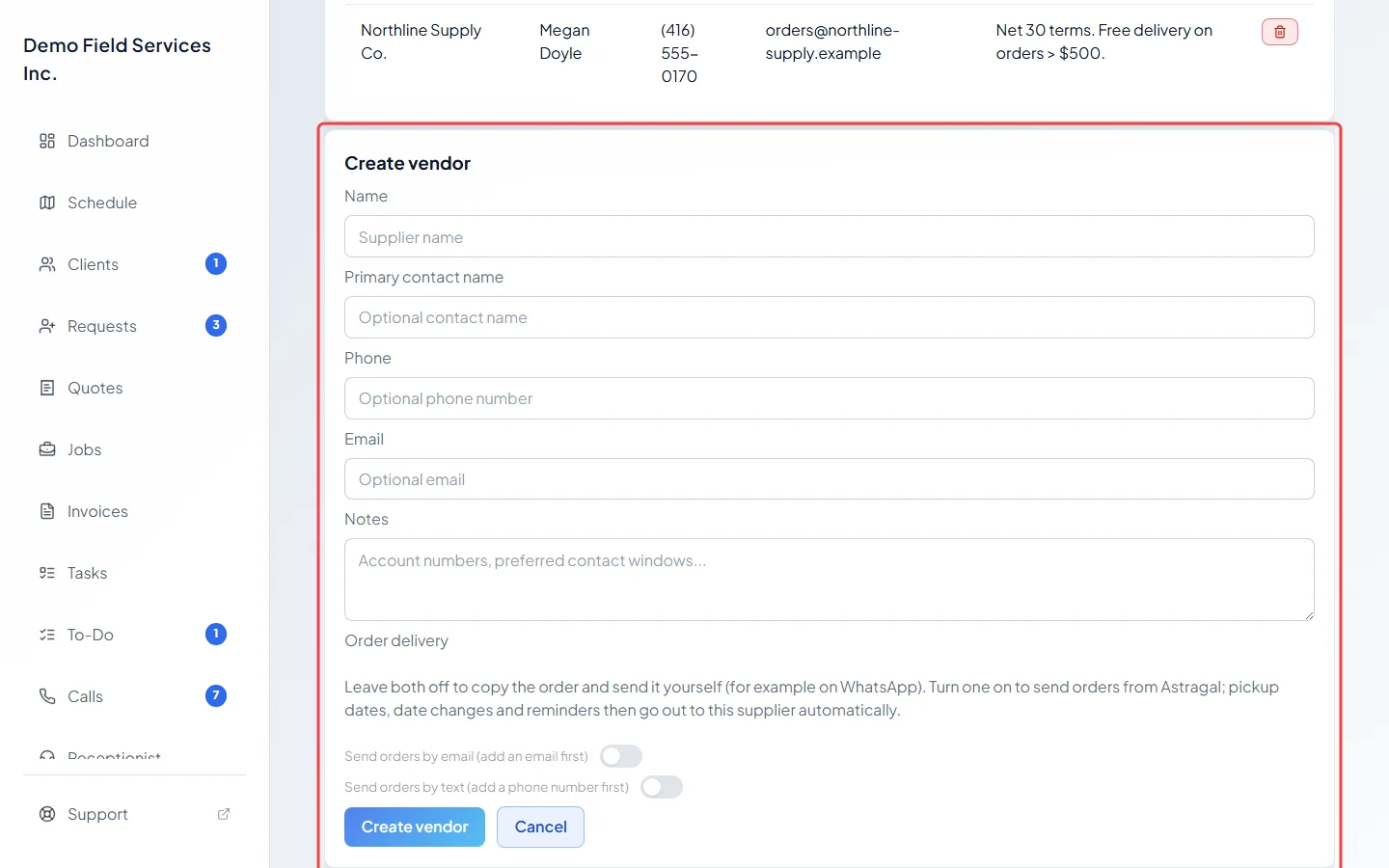Click the Clients notification badge

point(216,263)
